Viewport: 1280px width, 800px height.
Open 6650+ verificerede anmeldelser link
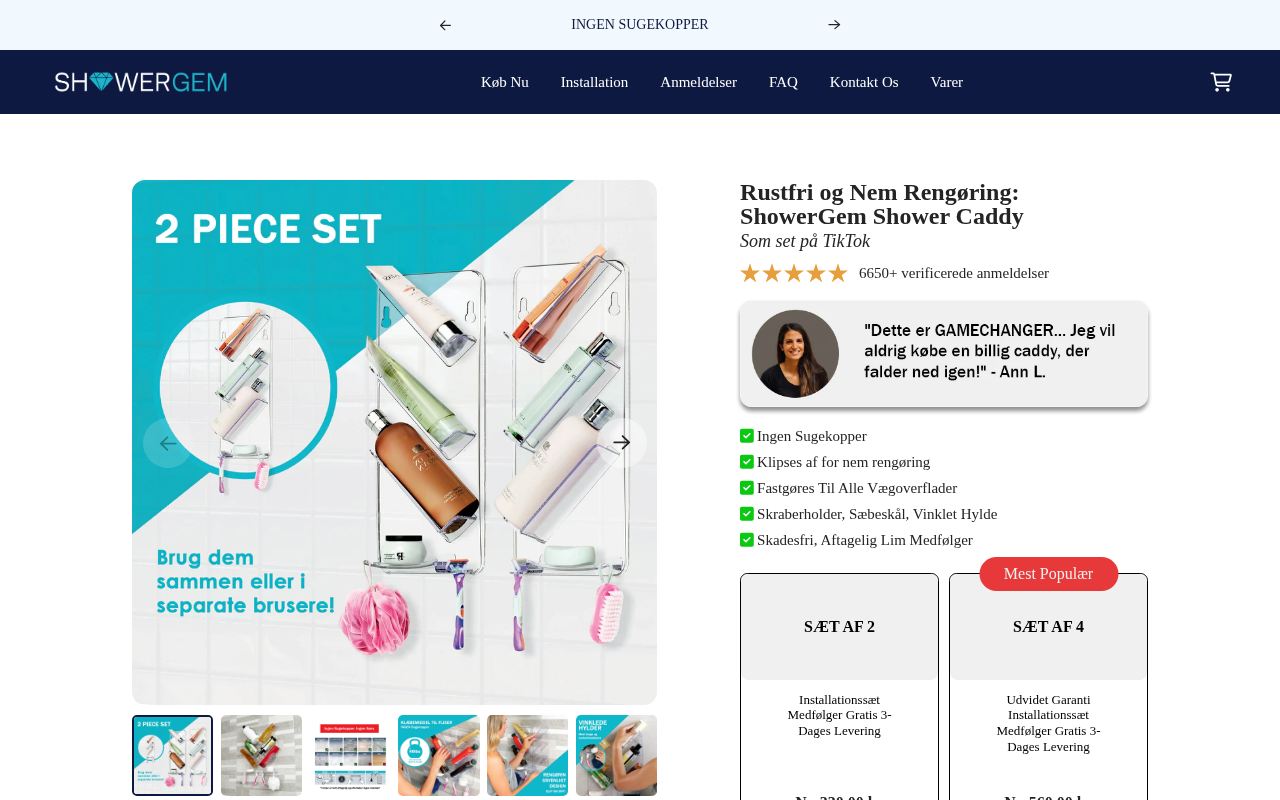pos(954,274)
